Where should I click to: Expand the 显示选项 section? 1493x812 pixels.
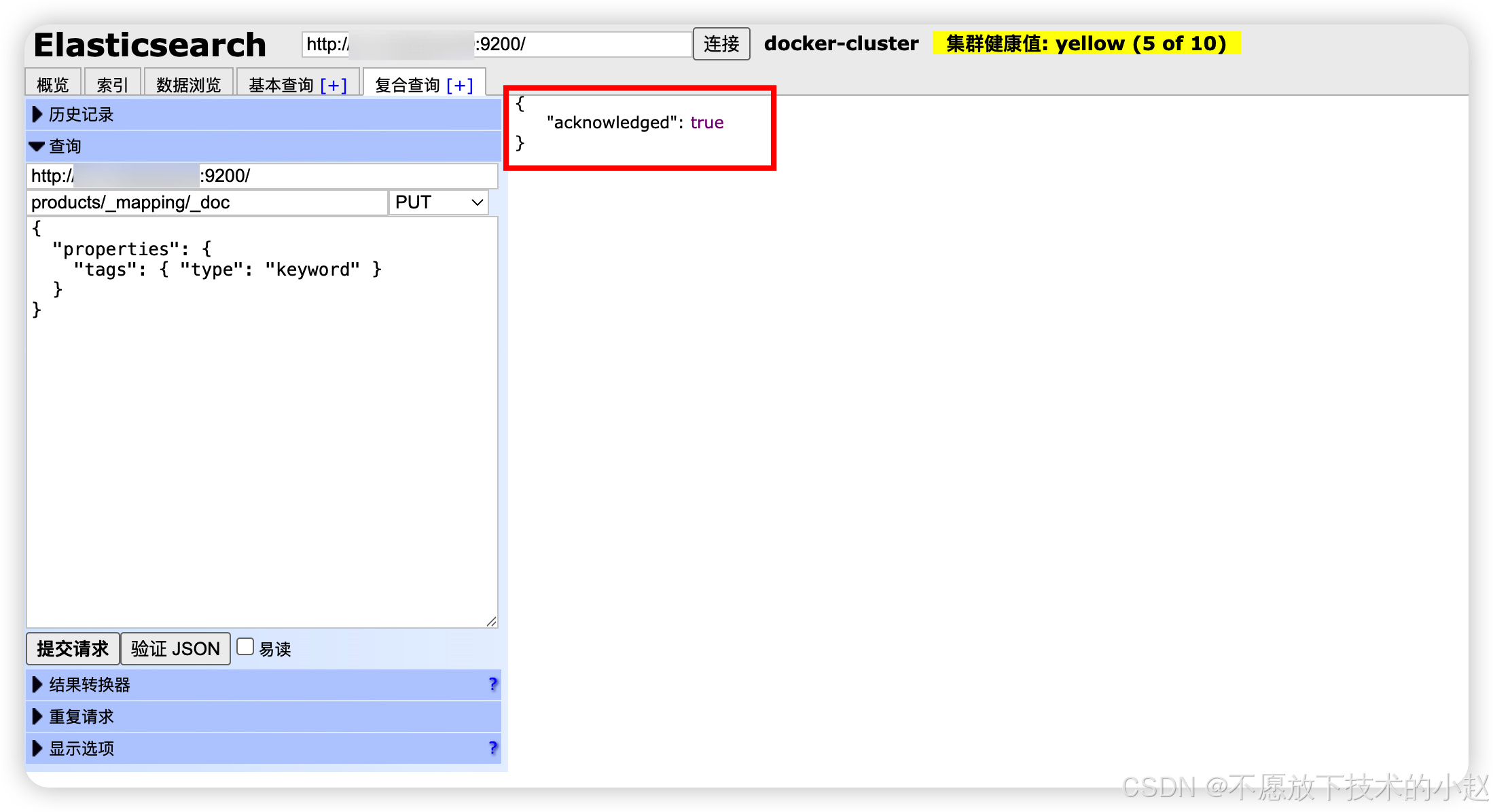pos(81,748)
